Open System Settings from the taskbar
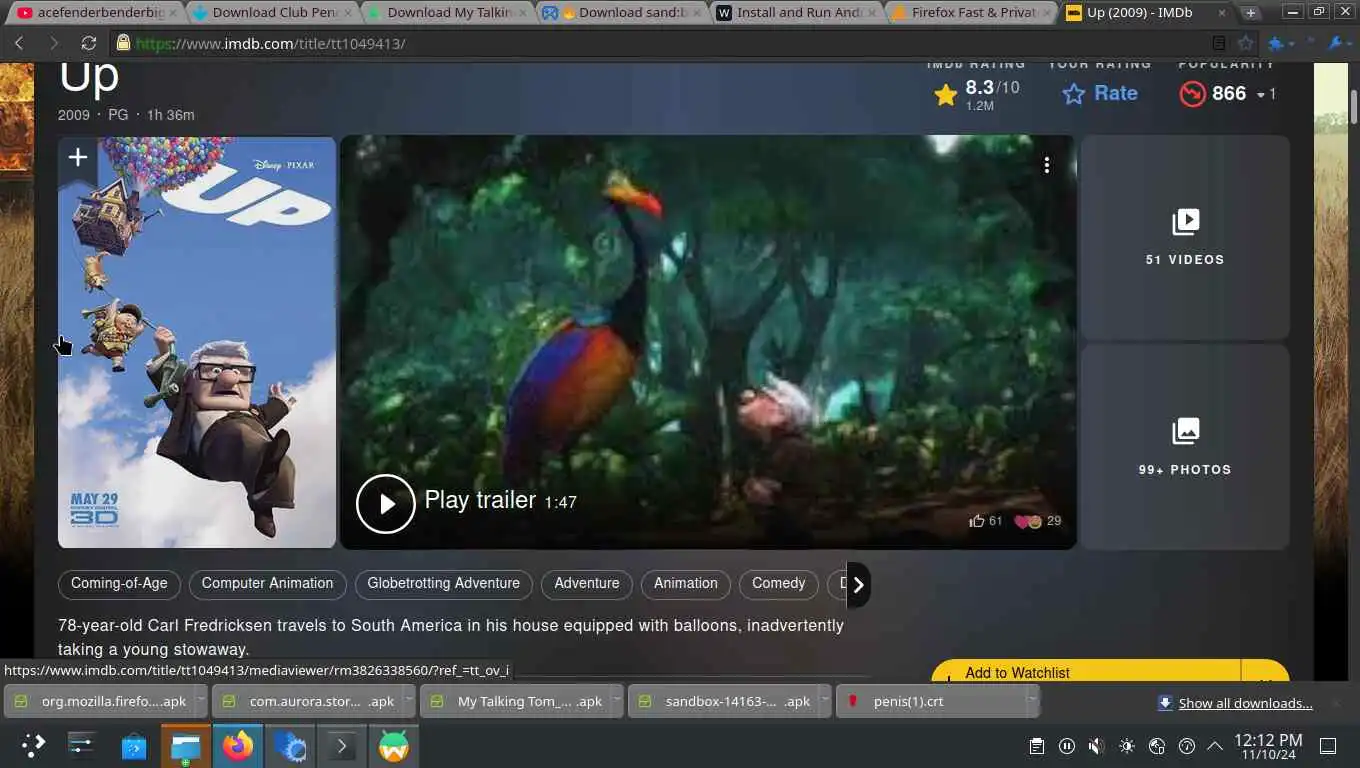 tap(82, 746)
